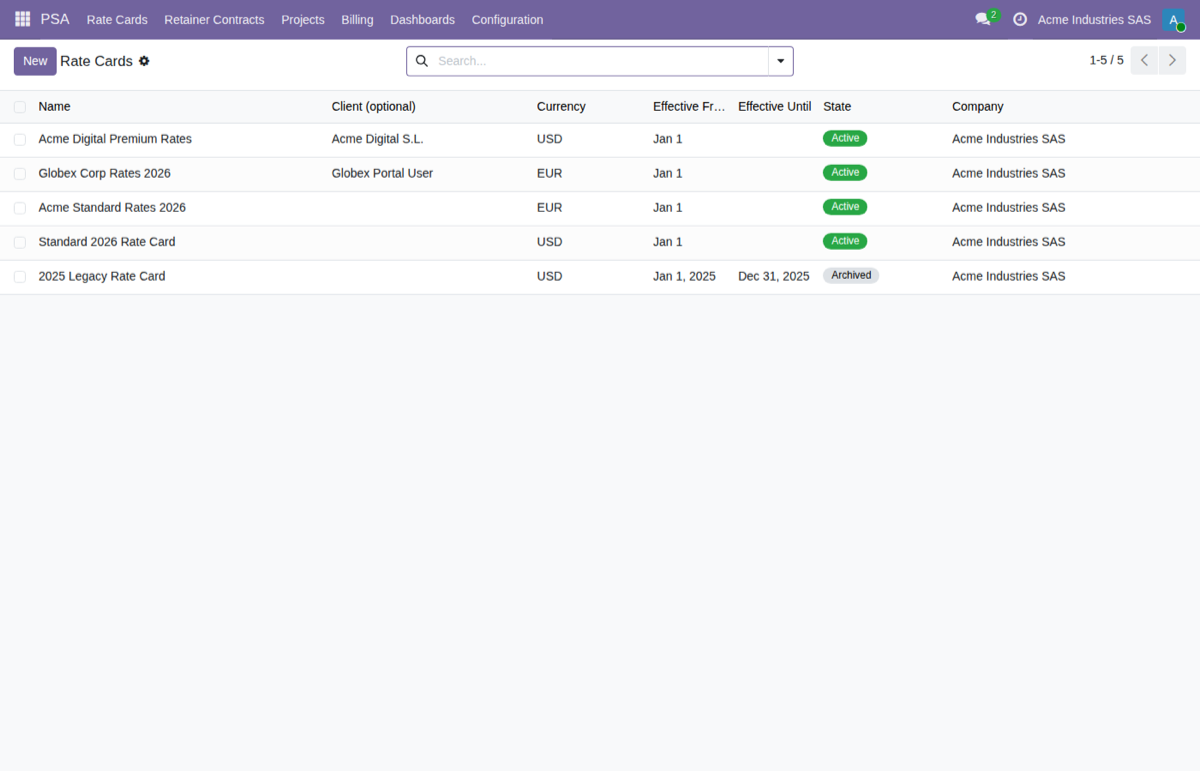Click the search magnifier icon
Screen dimensions: 1200x771
[x=422, y=61]
